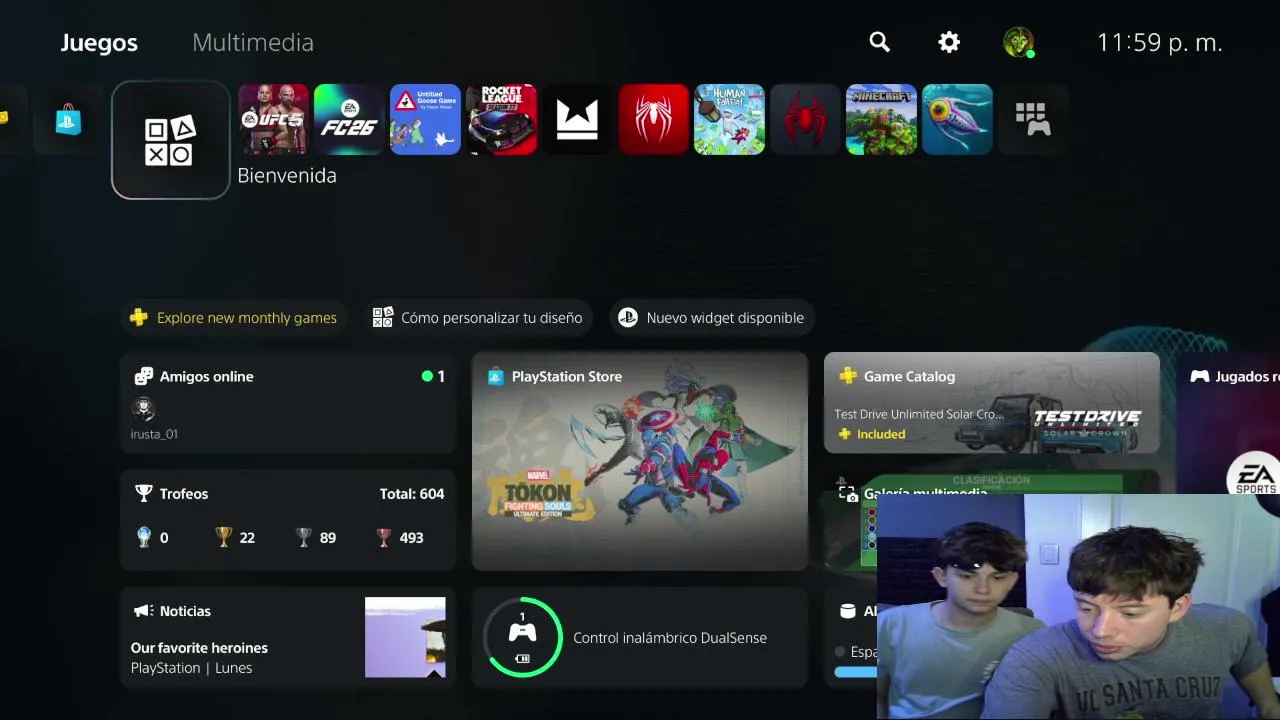The width and height of the screenshot is (1280, 720).
Task: Select the highlighted Bienvenida hub tile
Action: point(171,140)
